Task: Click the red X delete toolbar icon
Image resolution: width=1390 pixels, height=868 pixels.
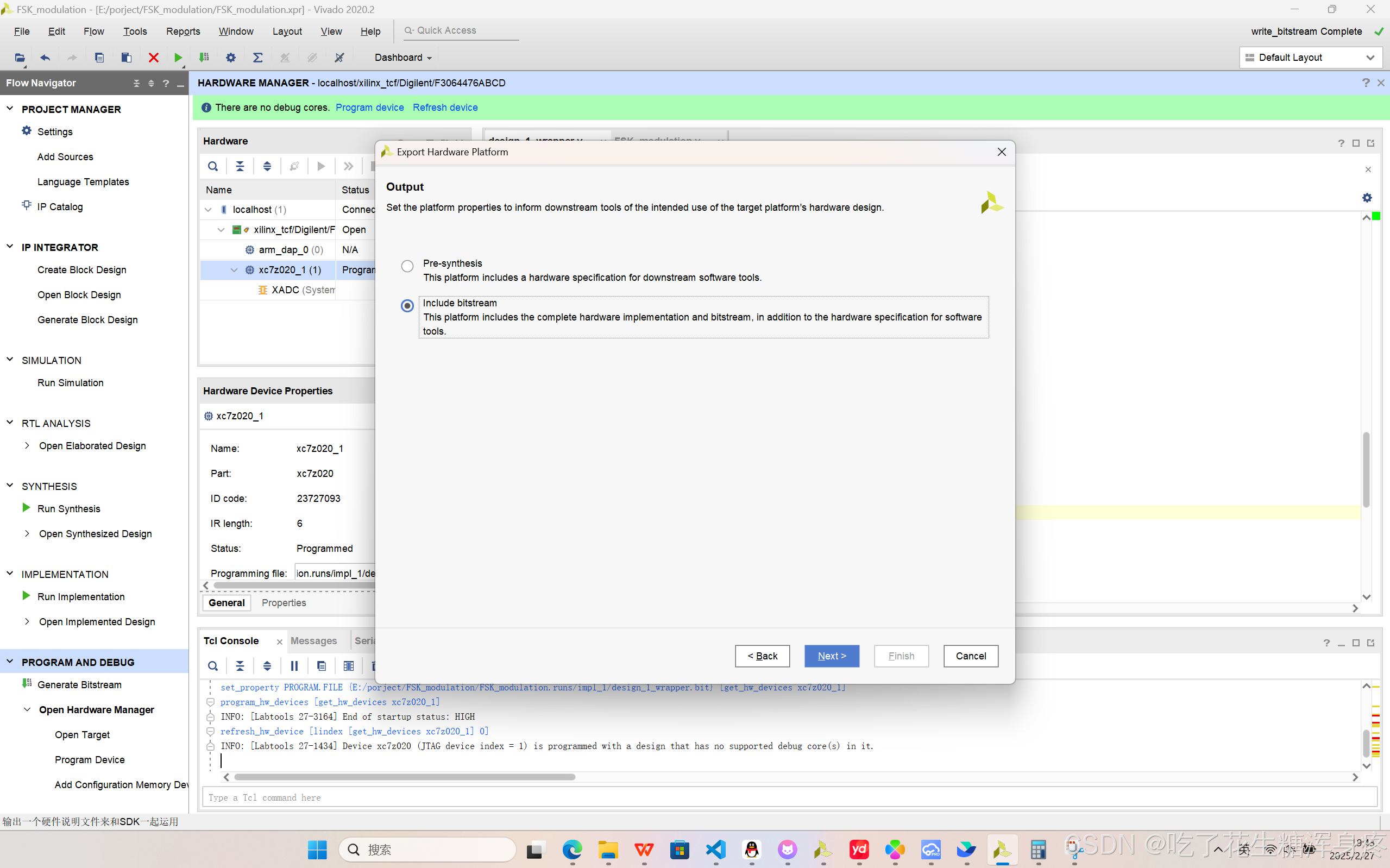Action: point(153,58)
